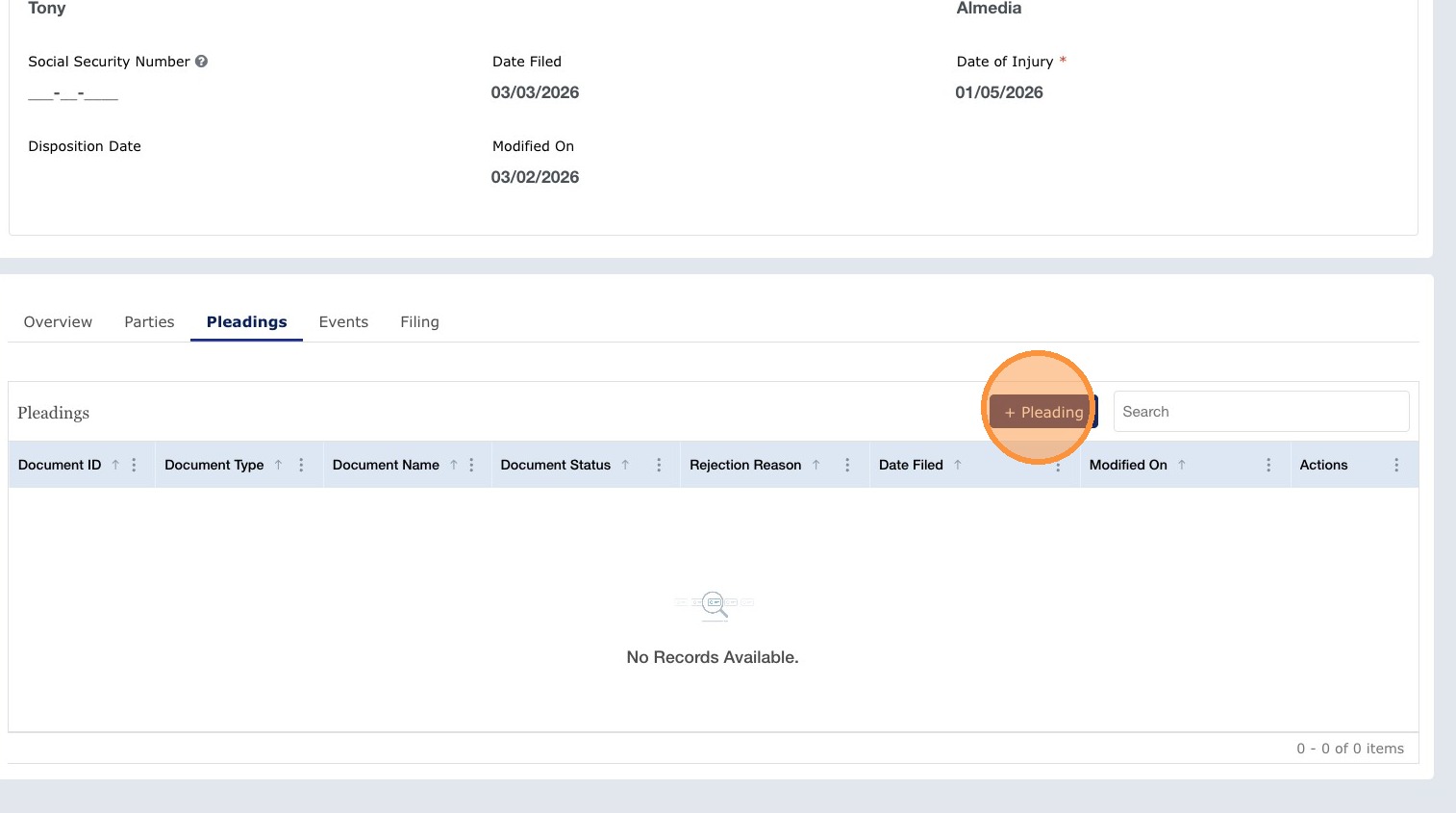Sort by Document ID arrow
The width and height of the screenshot is (1456, 813).
(115, 465)
